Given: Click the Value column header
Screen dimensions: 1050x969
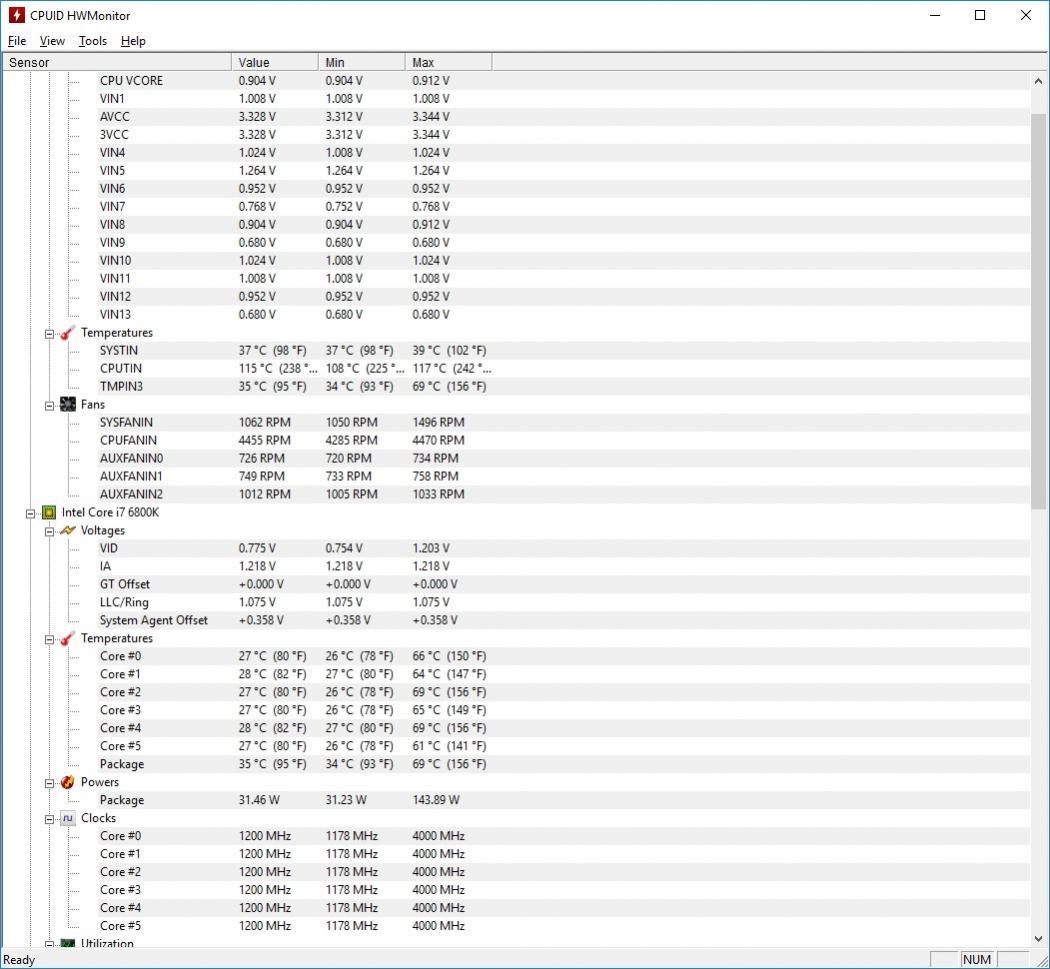Looking at the screenshot, I should pyautogui.click(x=275, y=62).
